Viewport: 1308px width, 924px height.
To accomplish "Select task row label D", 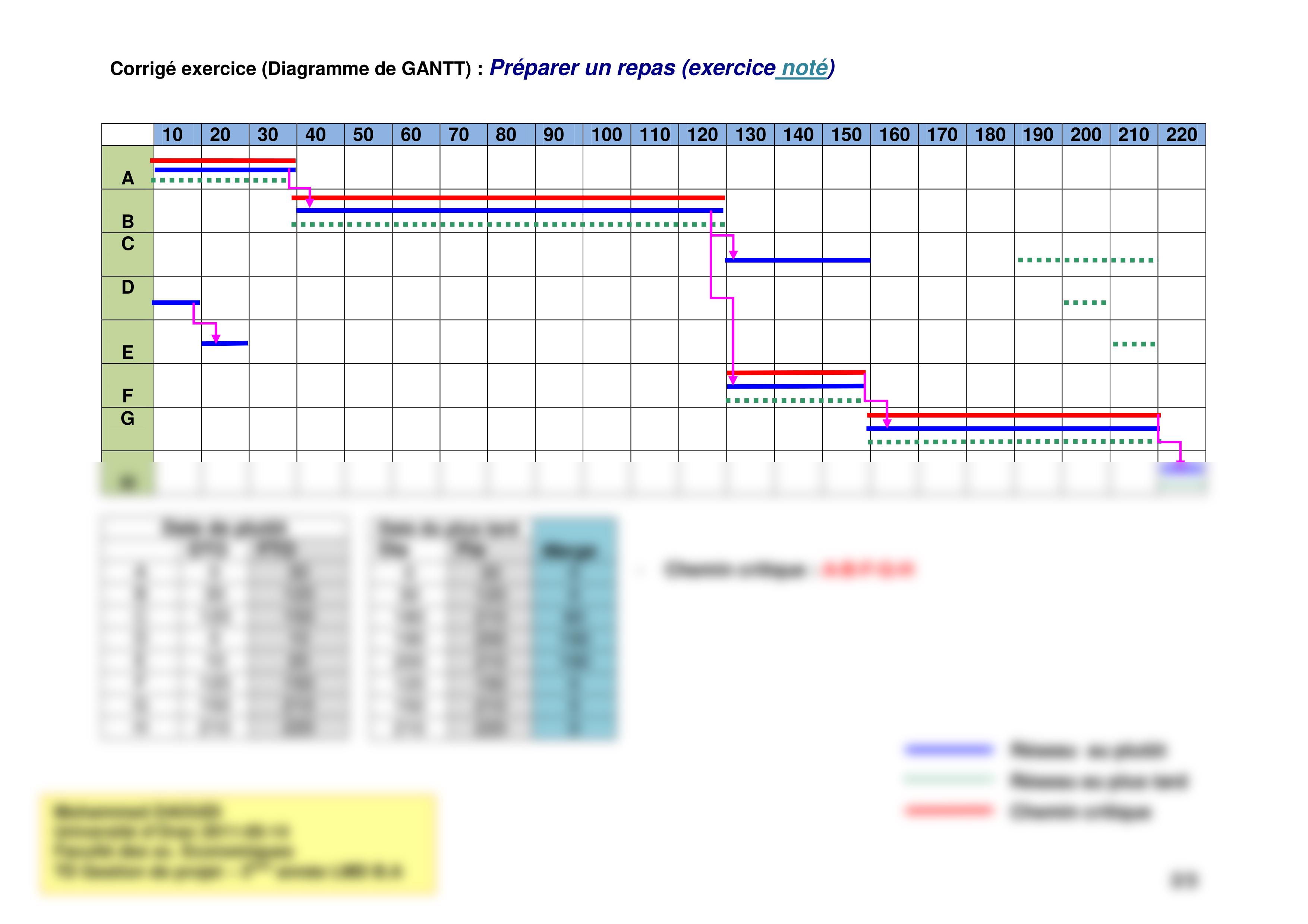I will (127, 288).
